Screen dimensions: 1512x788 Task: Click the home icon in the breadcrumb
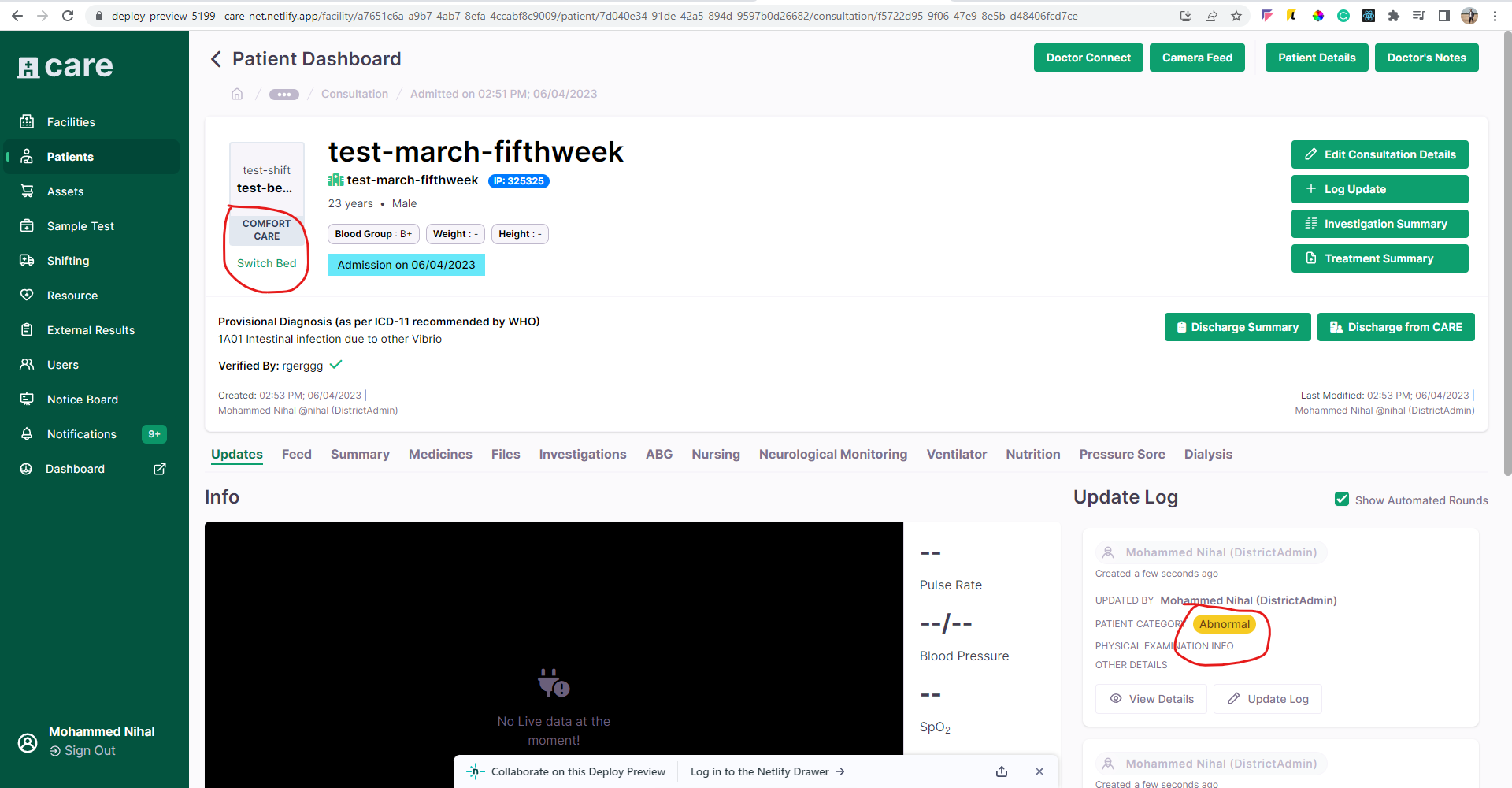(237, 94)
